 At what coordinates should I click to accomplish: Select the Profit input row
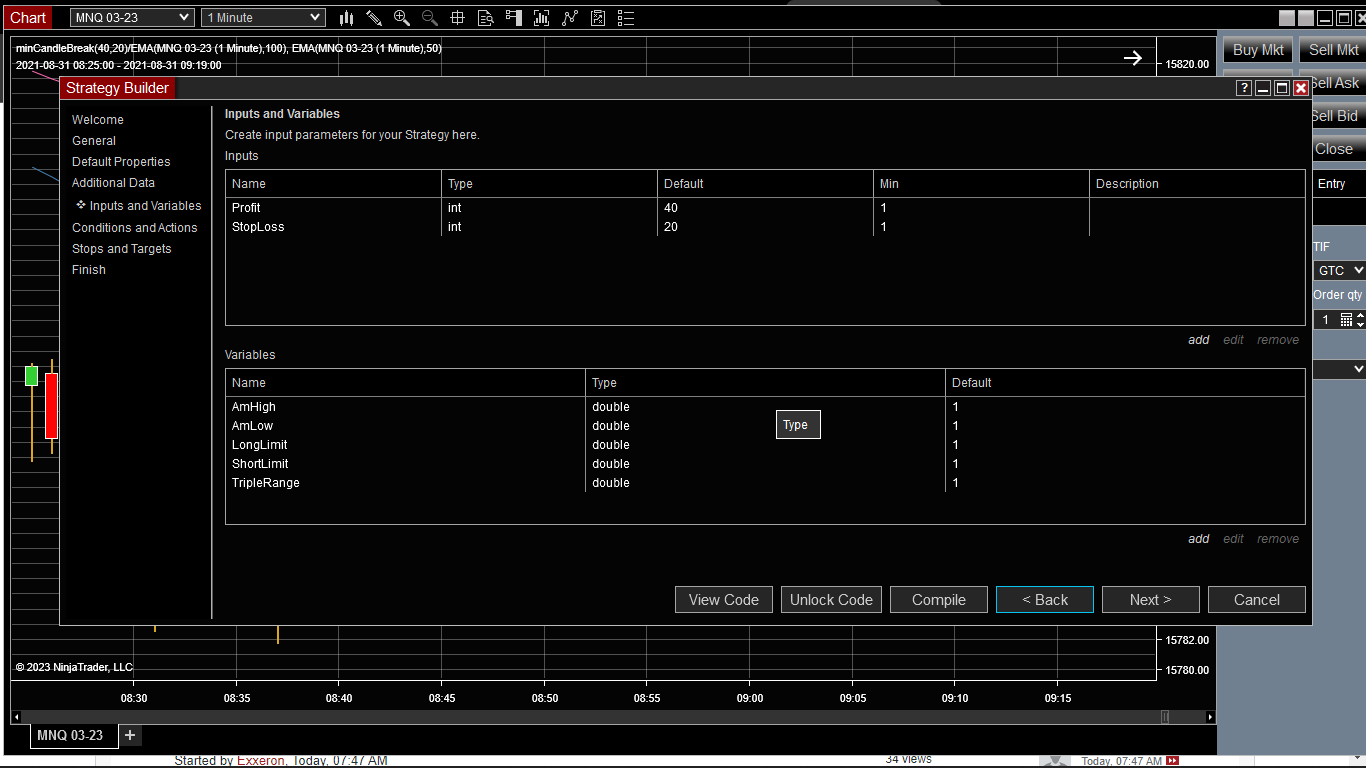765,208
